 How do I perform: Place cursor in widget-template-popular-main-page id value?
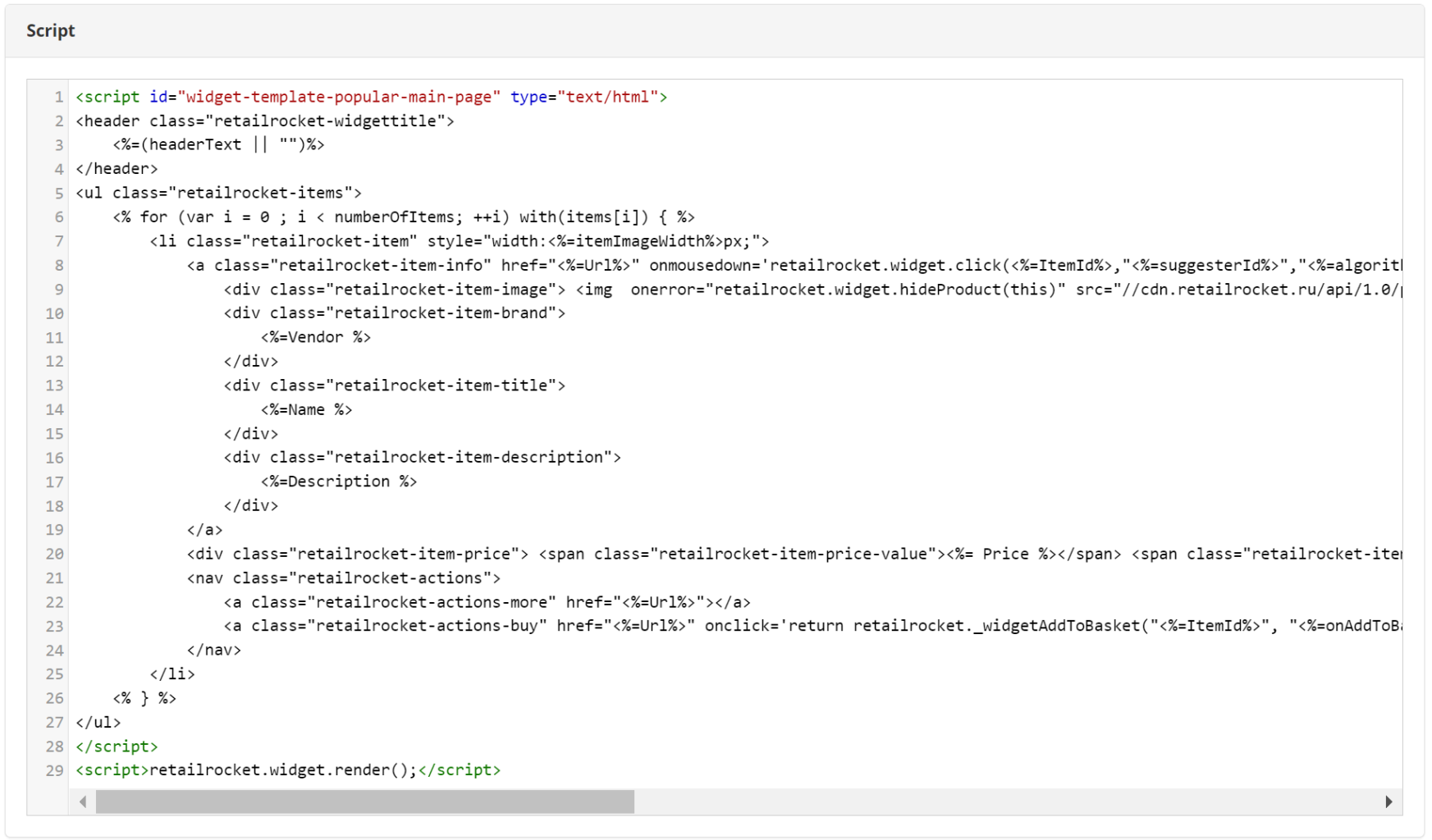point(338,98)
